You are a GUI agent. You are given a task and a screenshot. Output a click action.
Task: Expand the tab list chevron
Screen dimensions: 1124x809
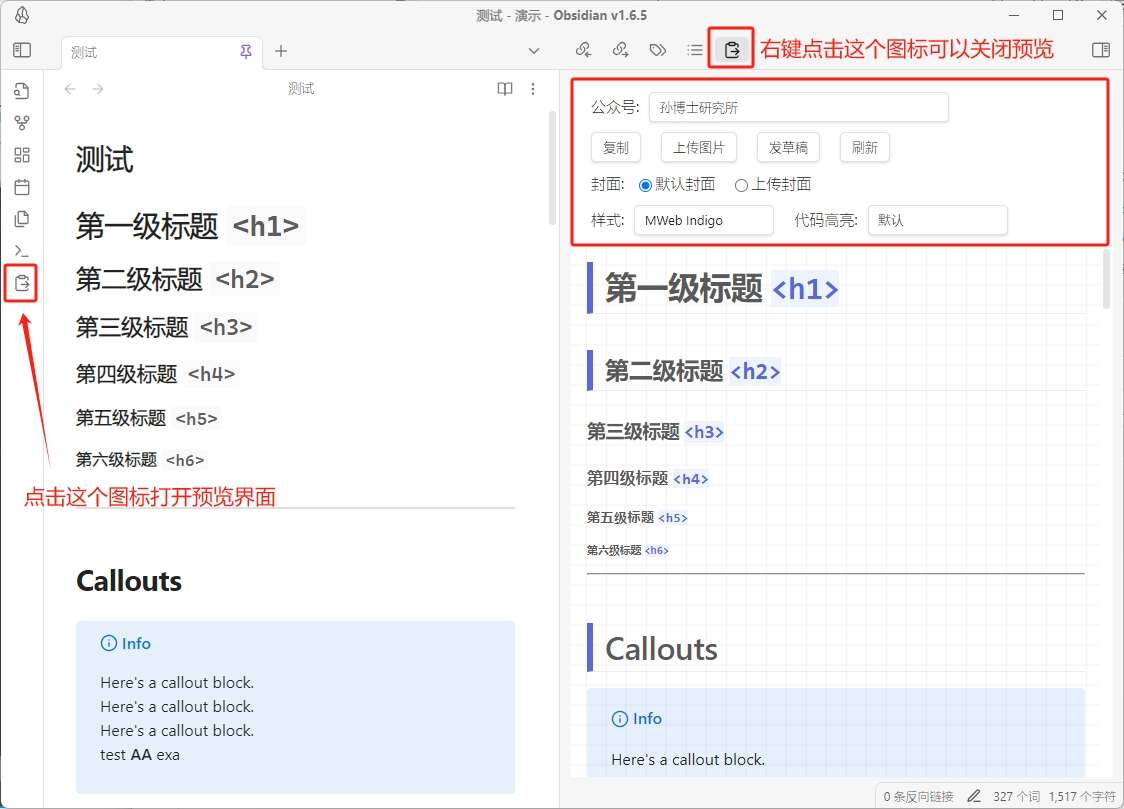click(x=534, y=51)
